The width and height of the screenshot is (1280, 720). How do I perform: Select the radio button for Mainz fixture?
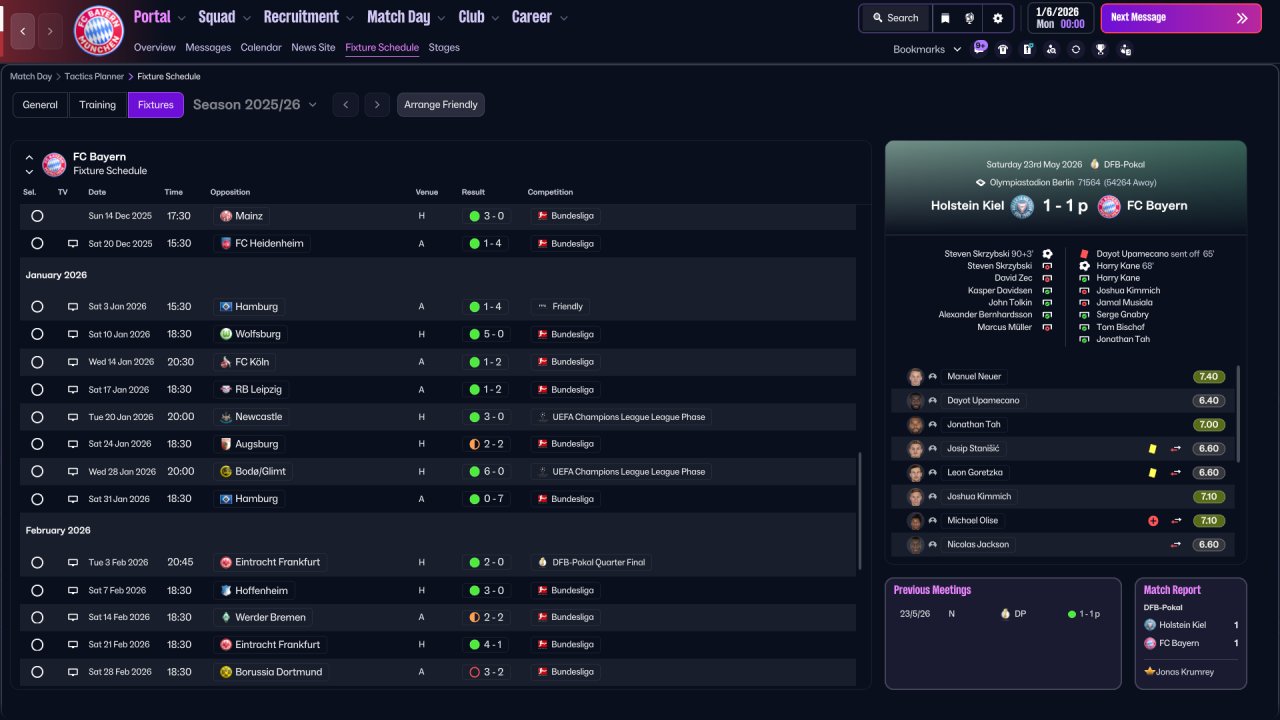coord(37,216)
